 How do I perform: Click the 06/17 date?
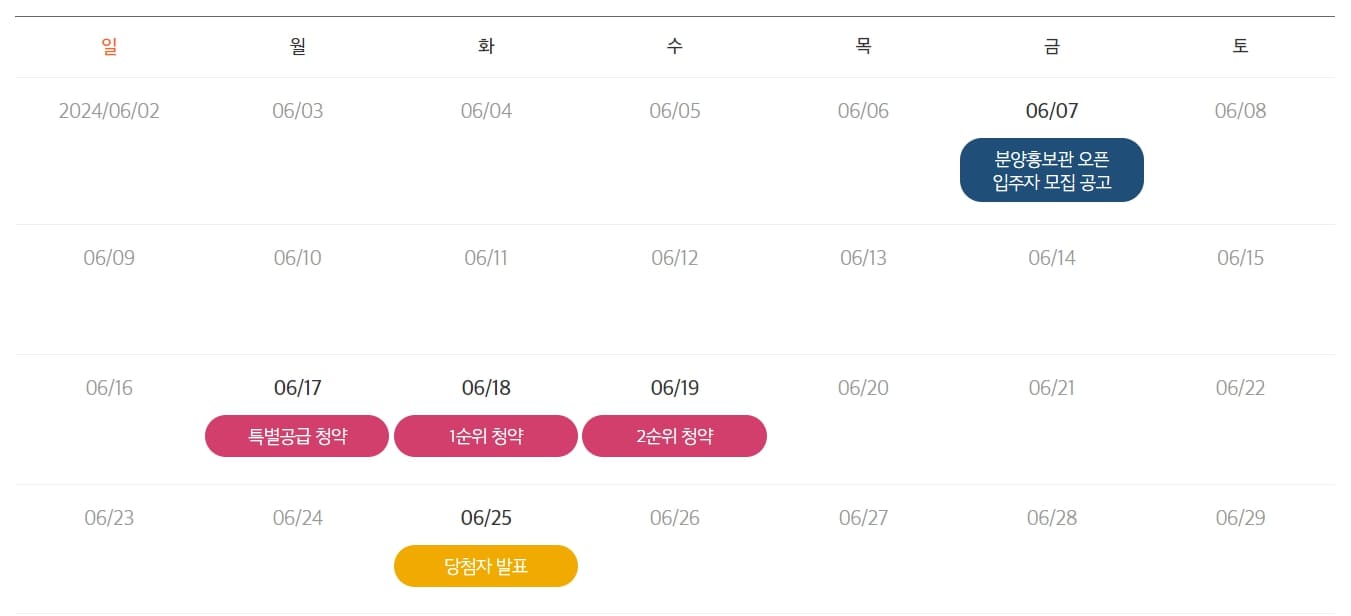click(298, 388)
